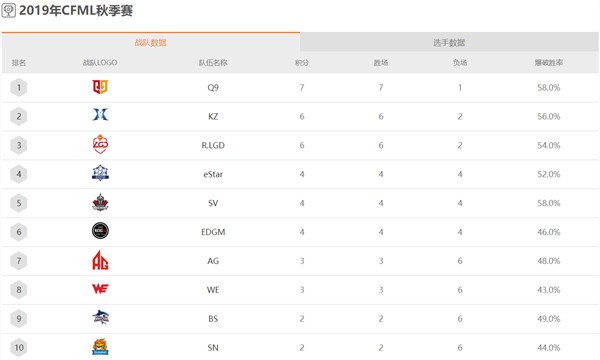Click the SV maple leaf logo
Viewport: 600px width, 360px height.
(x=100, y=202)
